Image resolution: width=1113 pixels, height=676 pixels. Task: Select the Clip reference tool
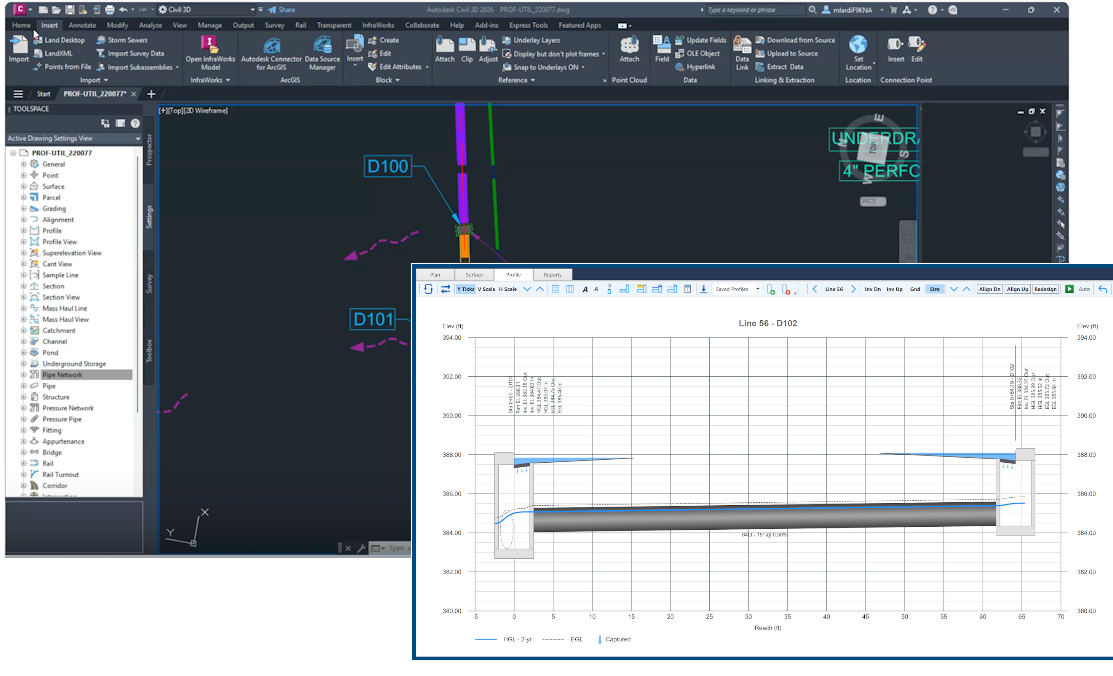coord(467,50)
